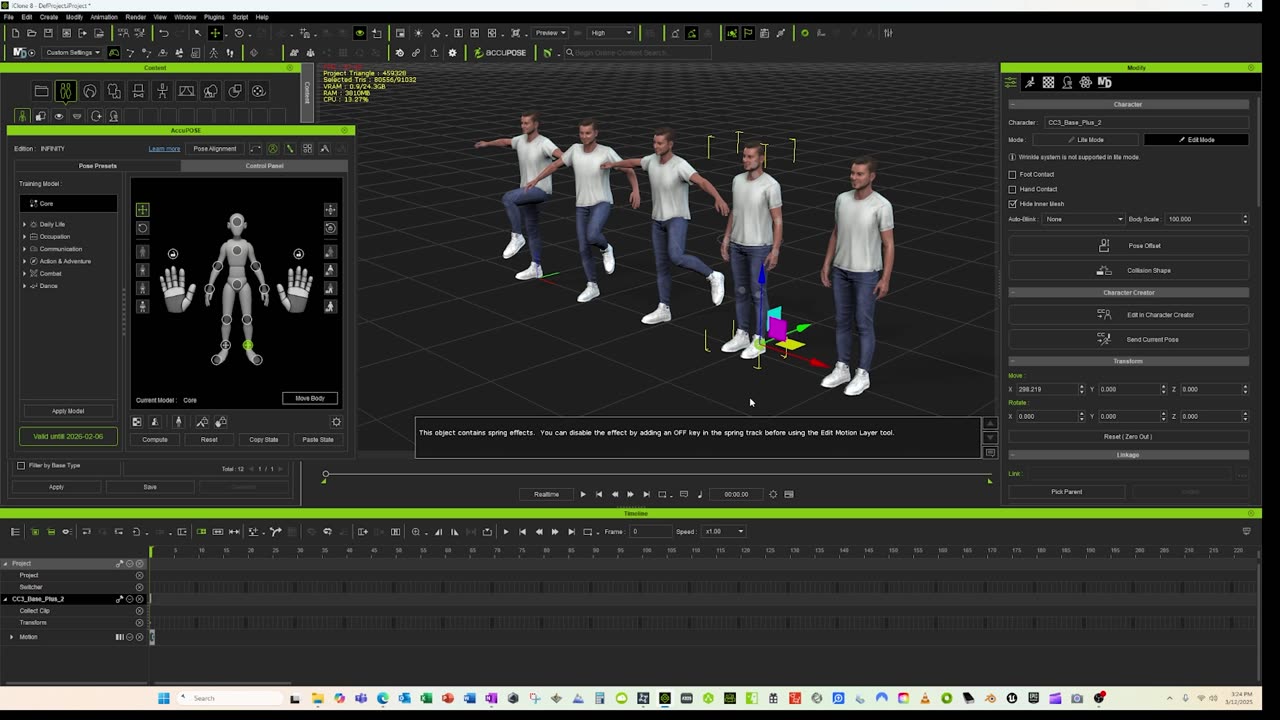Click the Modify panel checkerboard material icon
The image size is (1280, 720).
click(x=1048, y=83)
